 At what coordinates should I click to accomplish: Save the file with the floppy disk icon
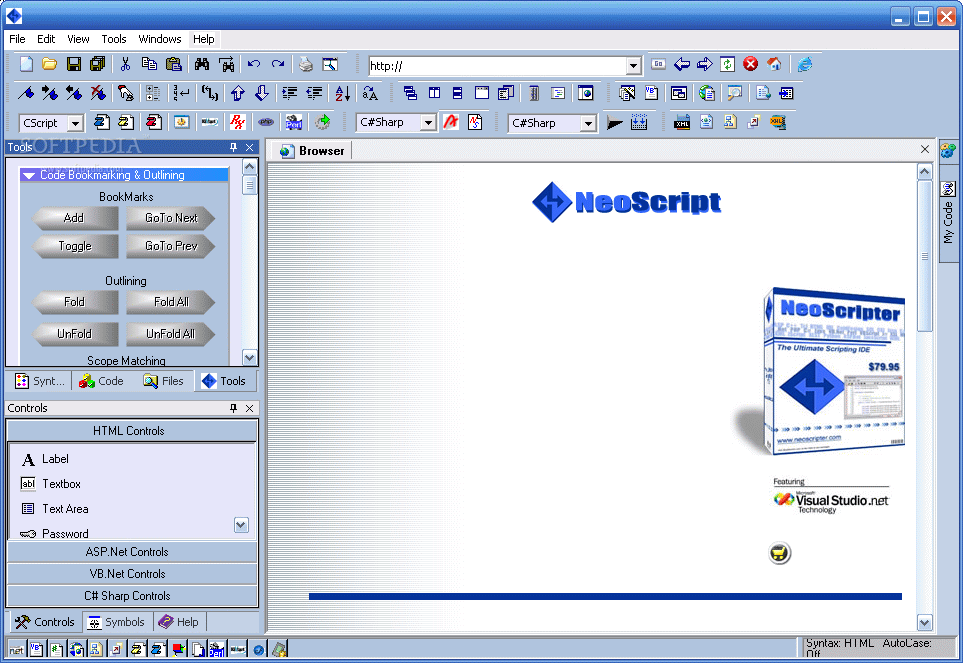(x=74, y=64)
